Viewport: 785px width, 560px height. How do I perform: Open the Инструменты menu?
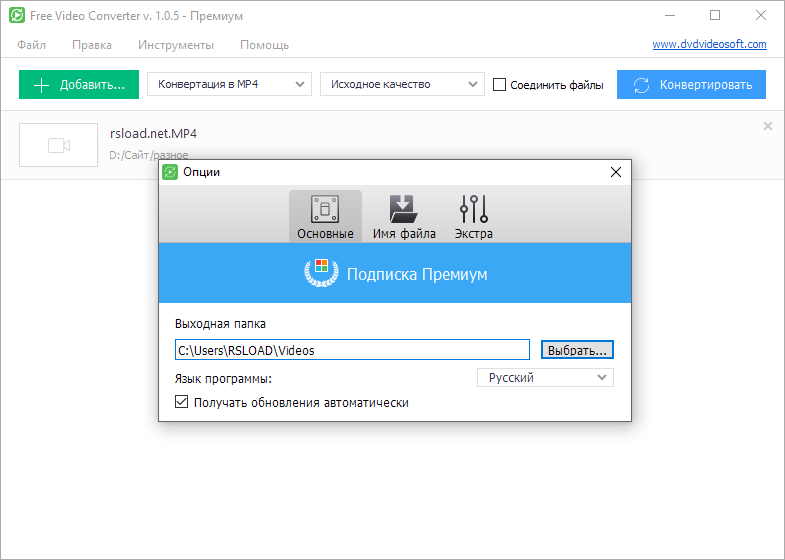(x=176, y=45)
